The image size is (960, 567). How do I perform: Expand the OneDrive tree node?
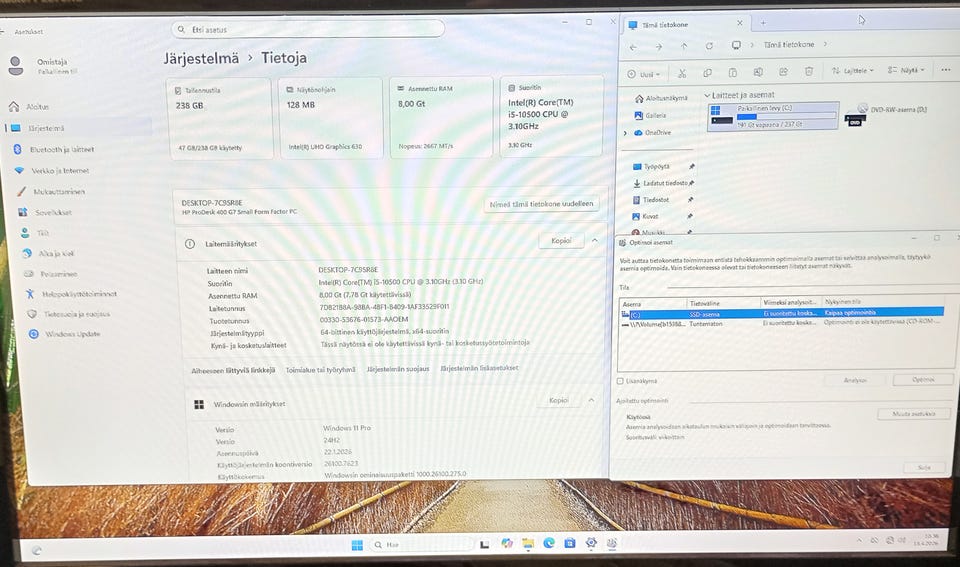(625, 133)
